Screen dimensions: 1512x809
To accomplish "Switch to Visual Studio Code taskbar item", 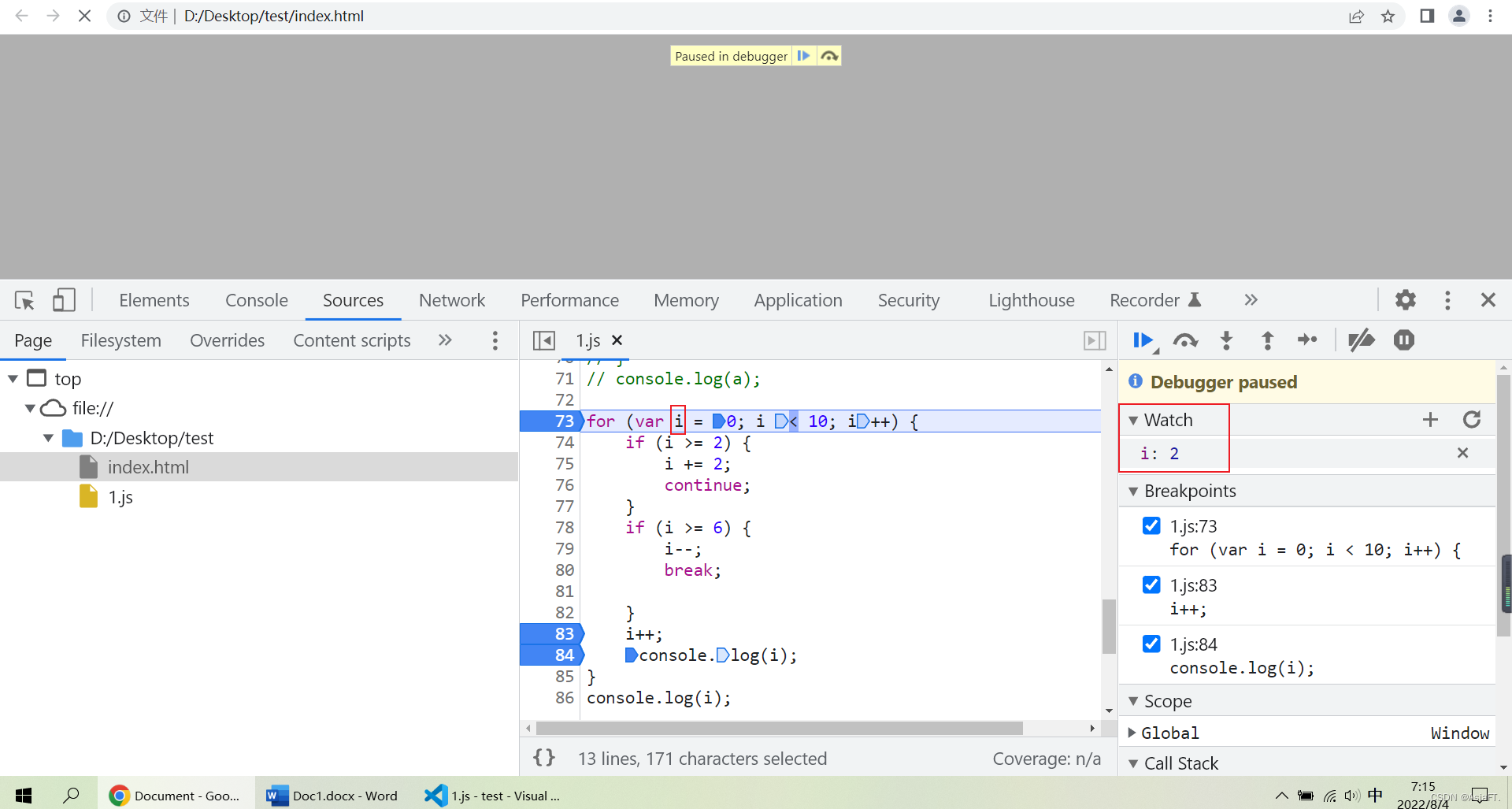I will (x=494, y=796).
